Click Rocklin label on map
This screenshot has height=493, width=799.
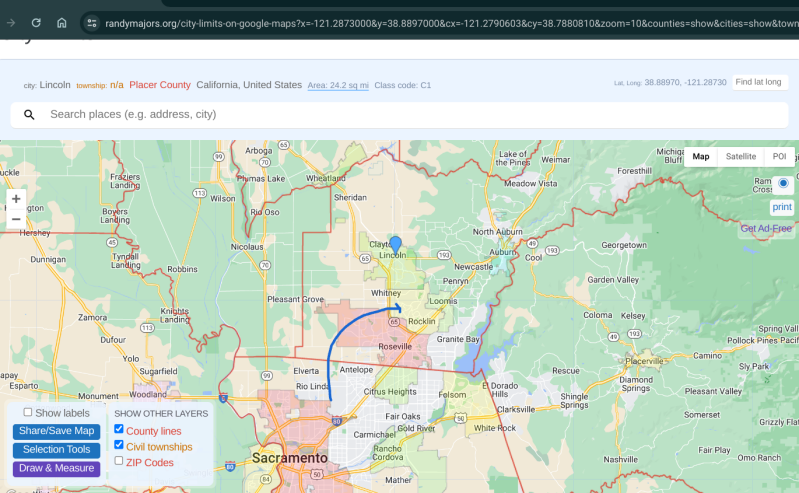point(421,322)
